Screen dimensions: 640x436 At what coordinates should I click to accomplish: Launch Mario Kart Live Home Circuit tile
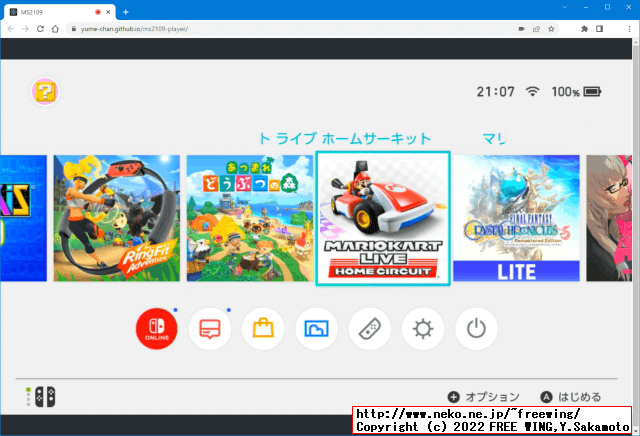[383, 218]
